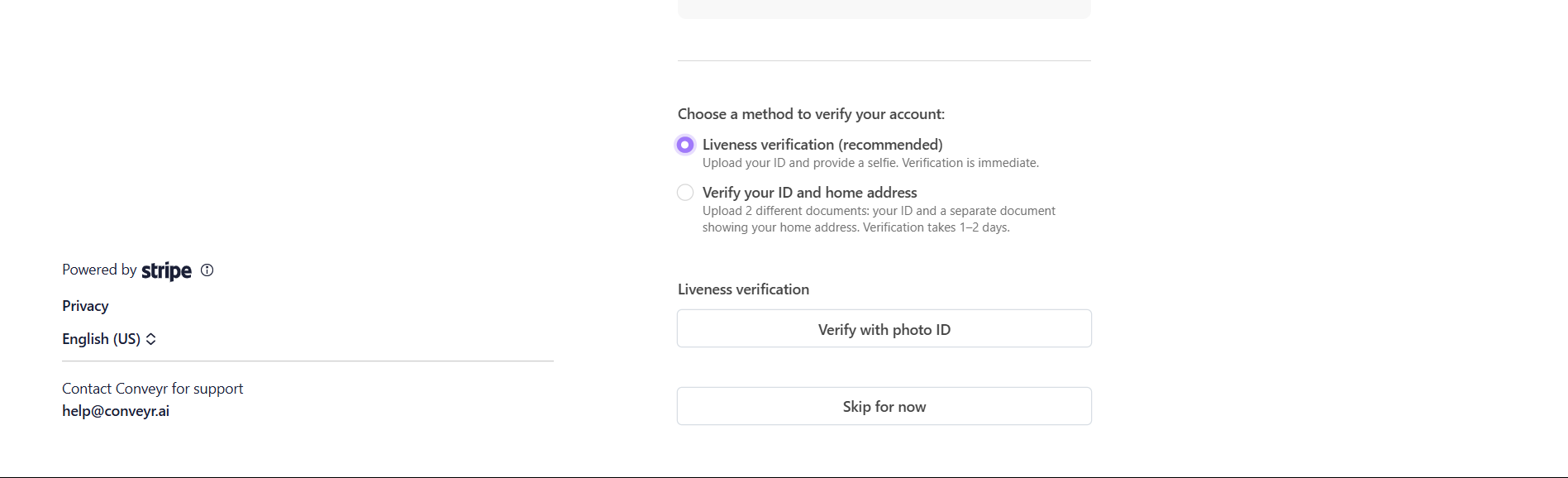Click the gray box at the top of the form
The image size is (1568, 478).
click(884, 8)
